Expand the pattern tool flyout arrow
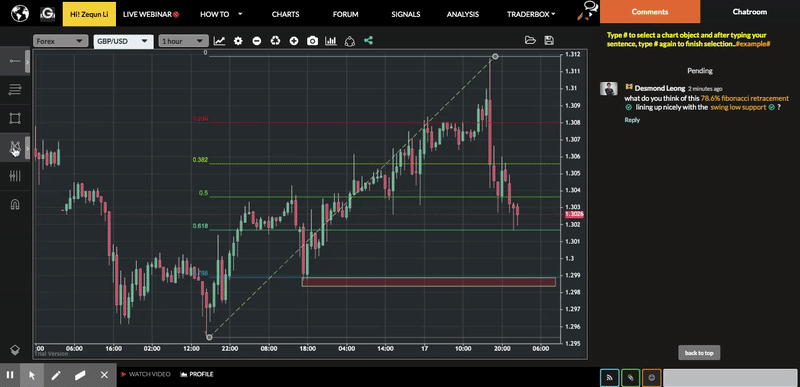800x387 pixels. point(28,148)
